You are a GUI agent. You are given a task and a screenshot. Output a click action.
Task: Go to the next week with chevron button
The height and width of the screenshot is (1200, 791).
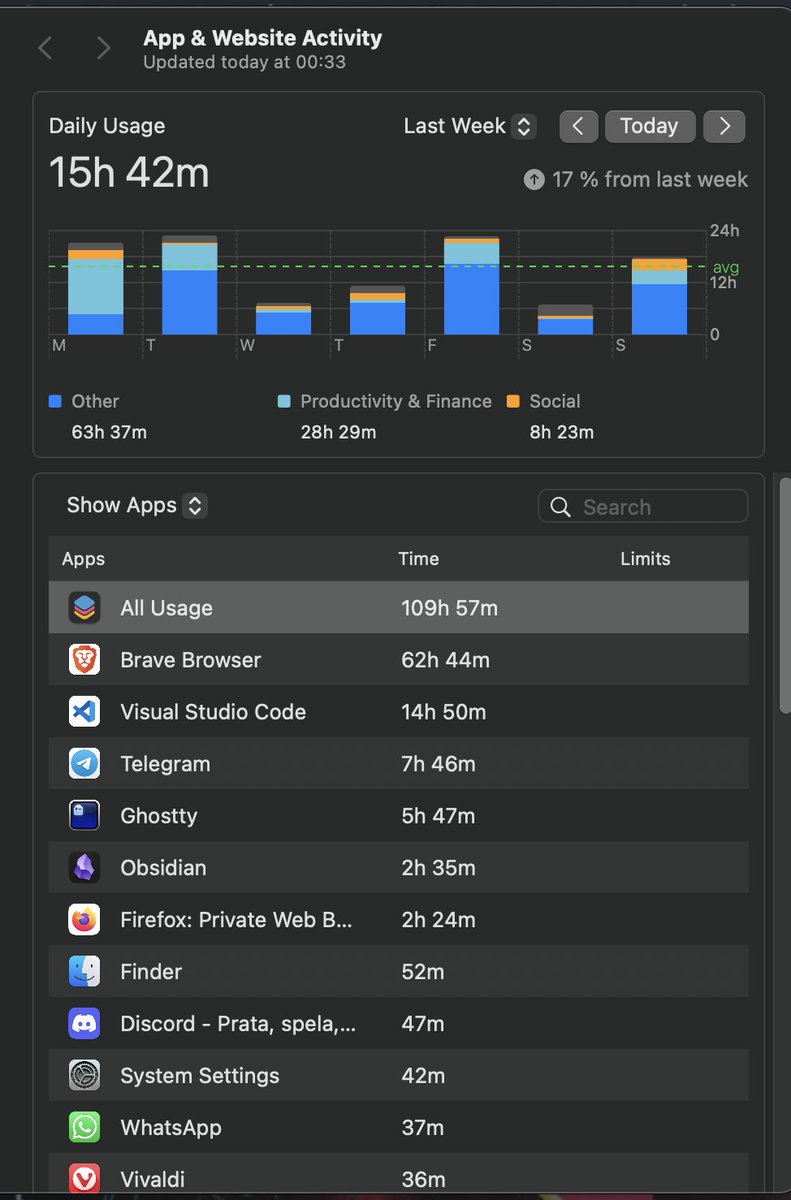pos(724,126)
